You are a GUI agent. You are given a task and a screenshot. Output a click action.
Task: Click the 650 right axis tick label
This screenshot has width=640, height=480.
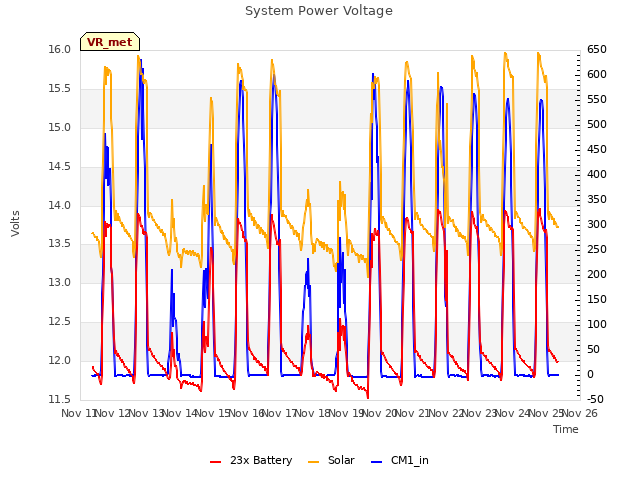[x=597, y=49]
